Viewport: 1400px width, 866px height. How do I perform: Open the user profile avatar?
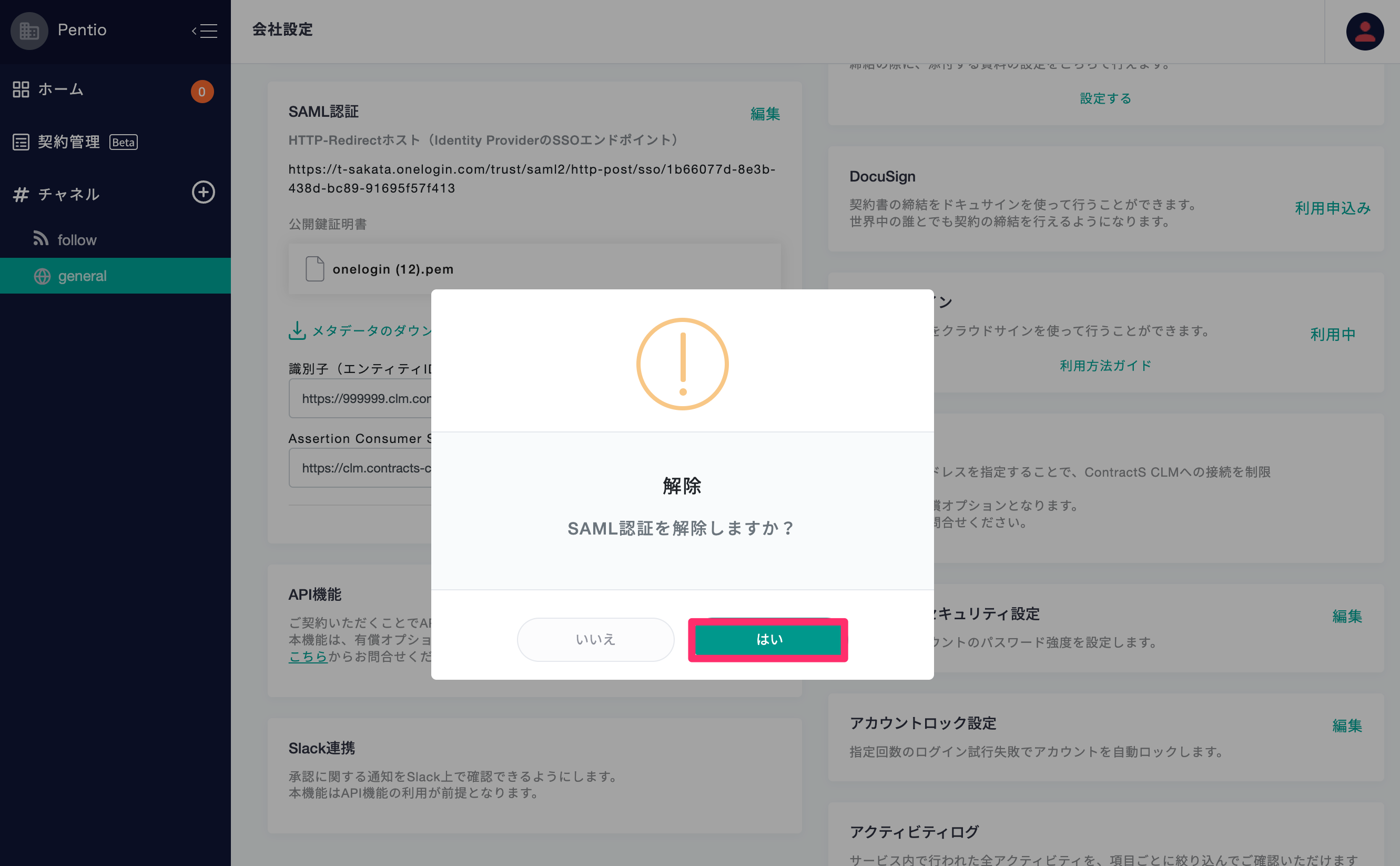coord(1365,32)
